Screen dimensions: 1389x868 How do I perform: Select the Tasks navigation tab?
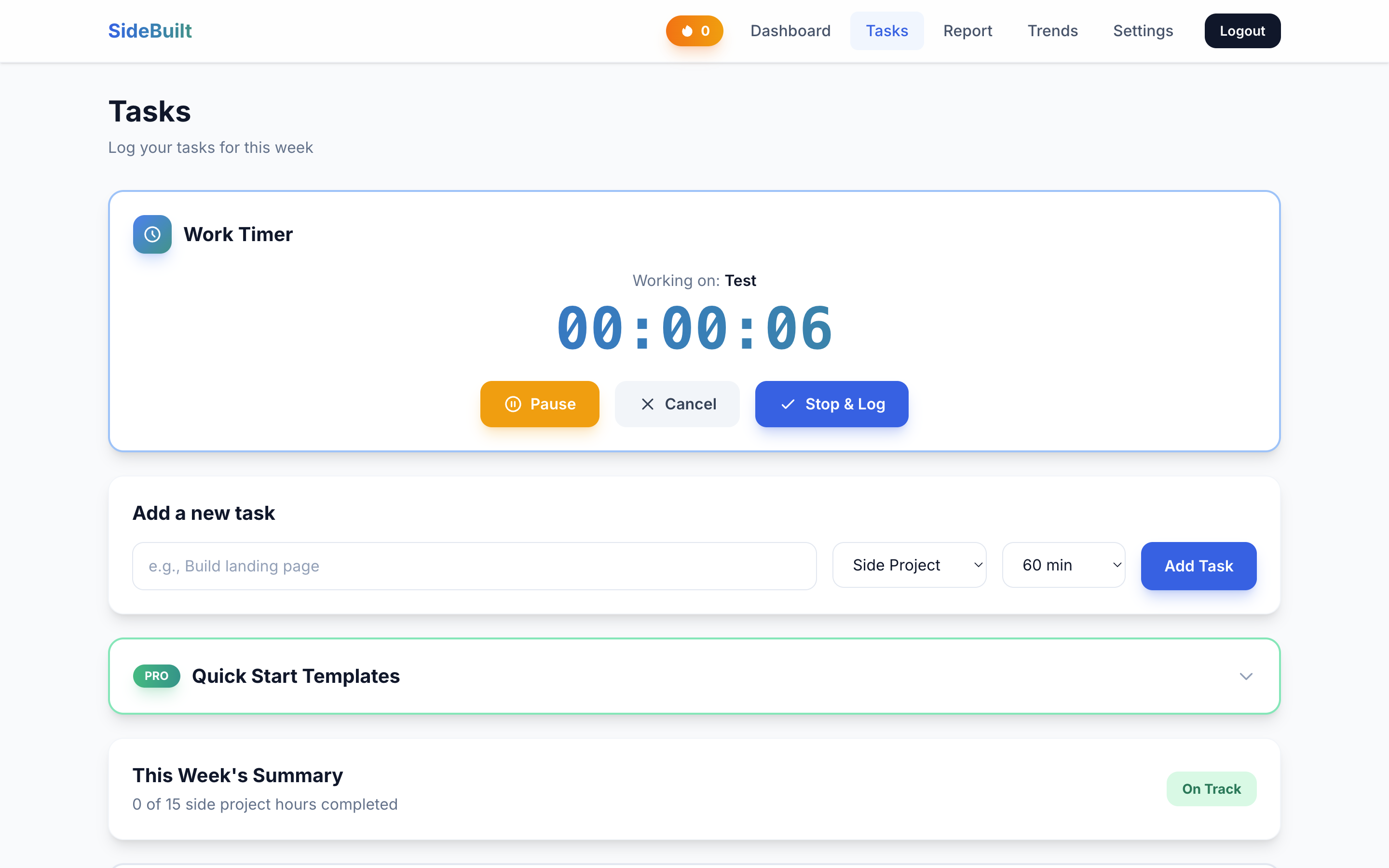[886, 31]
